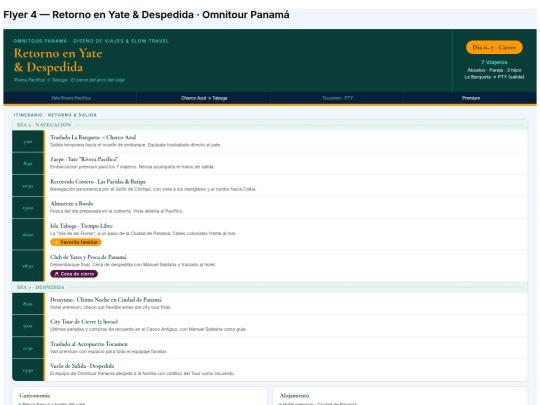Click the description La "Isla de las Flores"
The height and width of the screenshot is (405, 540).
click(x=143, y=233)
